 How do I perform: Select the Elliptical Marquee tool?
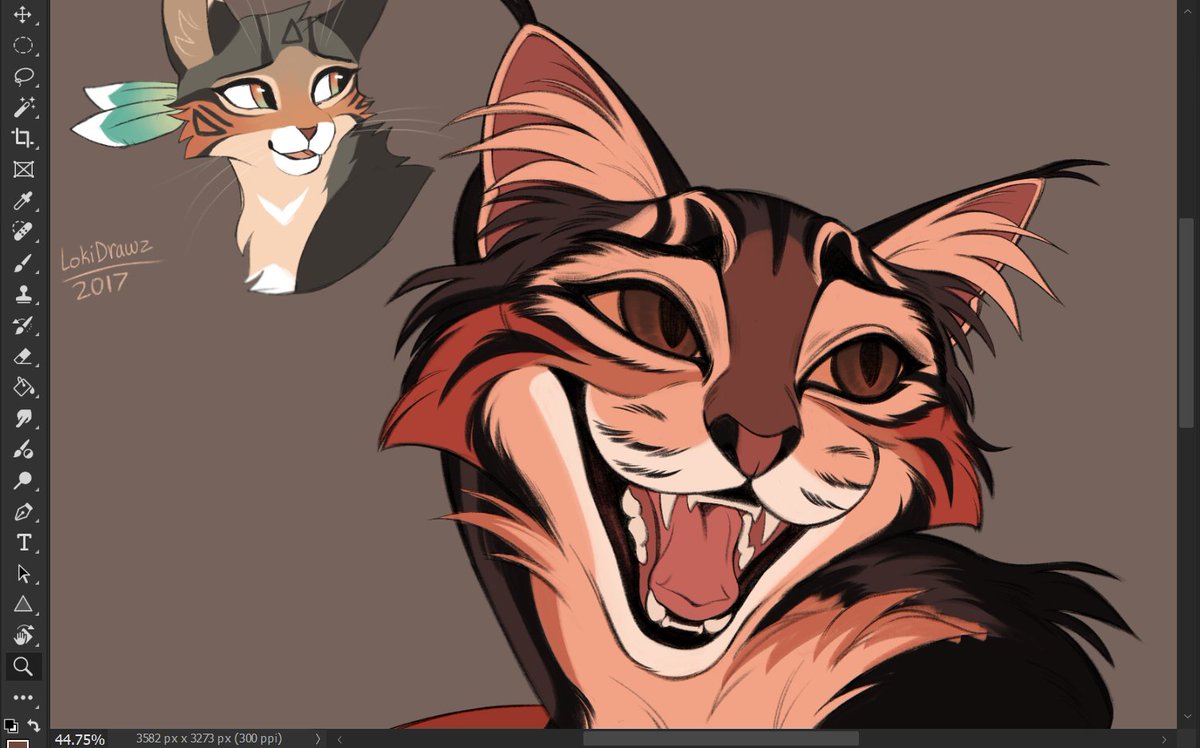22,45
